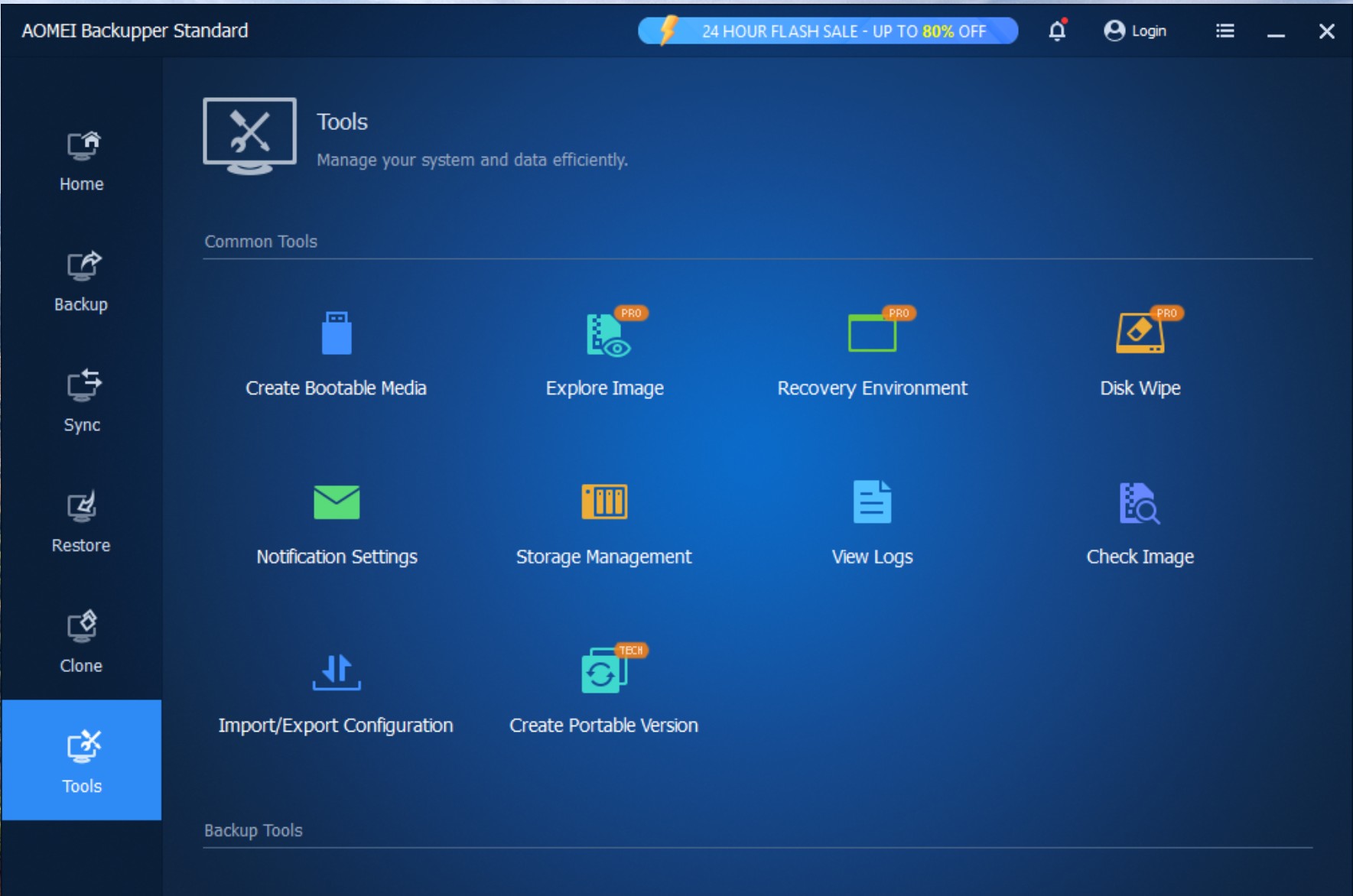Select the Disk Wipe tool icon
The image size is (1353, 896).
tap(1140, 333)
